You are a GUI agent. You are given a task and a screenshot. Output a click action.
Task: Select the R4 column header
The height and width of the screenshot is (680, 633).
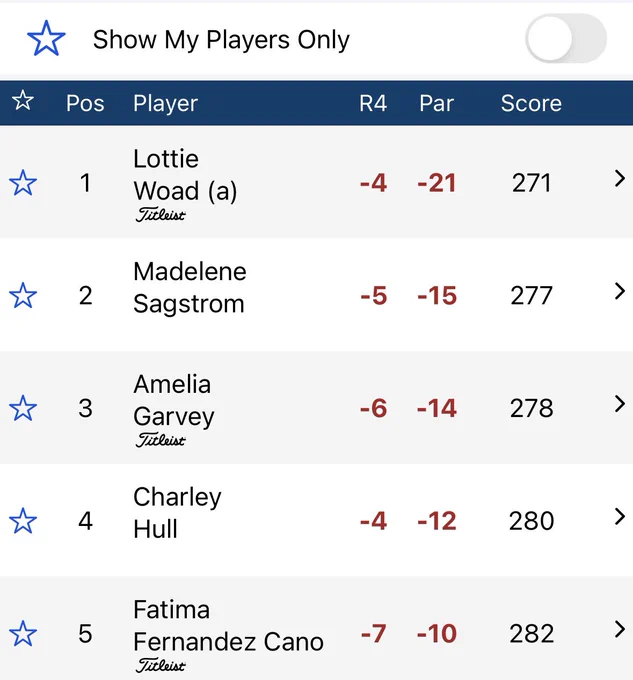click(x=373, y=103)
